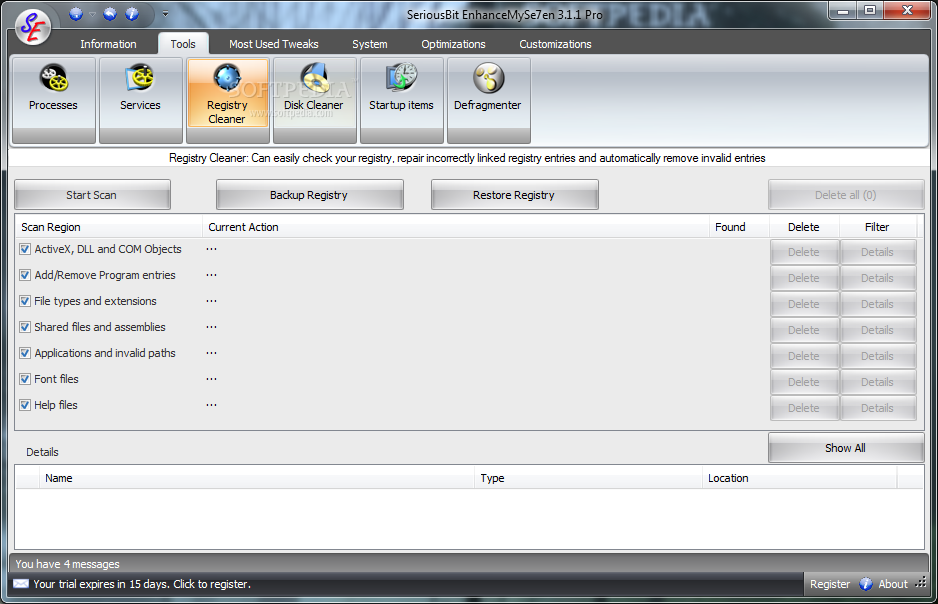Viewport: 938px width, 604px height.
Task: Click the Name column header in Details
Action: [x=257, y=478]
